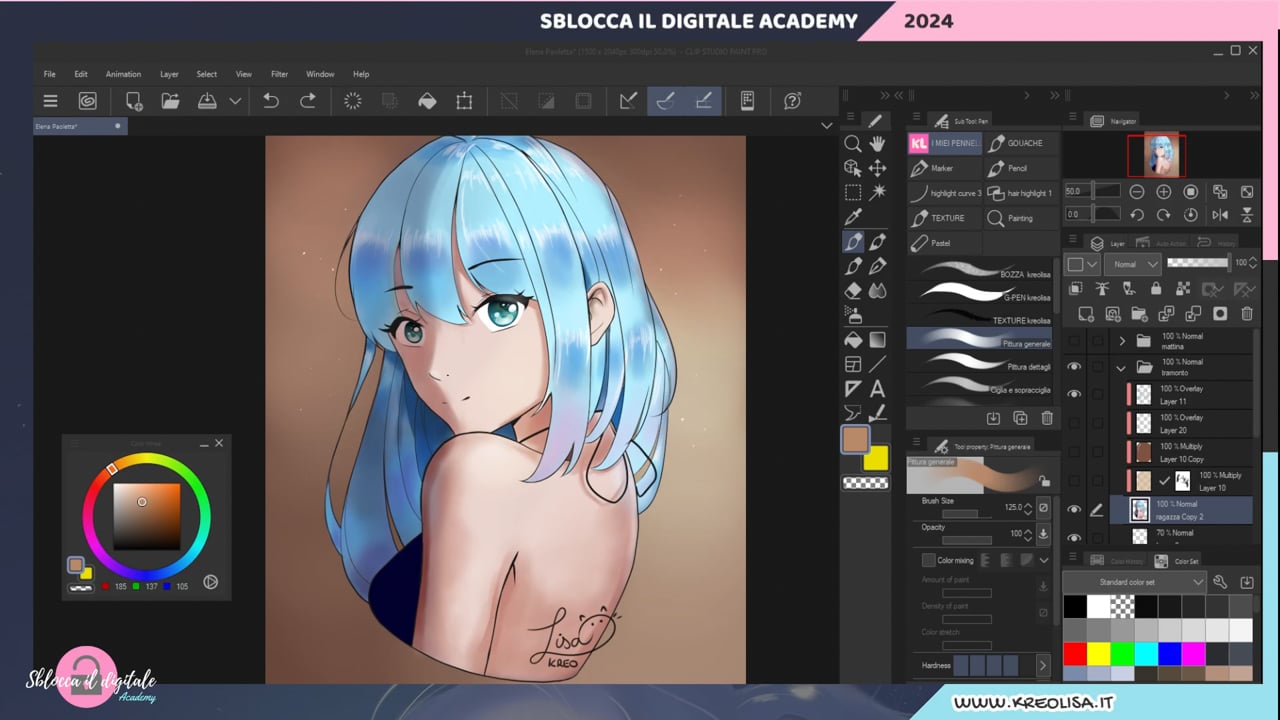Select the Frame border tool
The width and height of the screenshot is (1280, 720).
click(852, 365)
